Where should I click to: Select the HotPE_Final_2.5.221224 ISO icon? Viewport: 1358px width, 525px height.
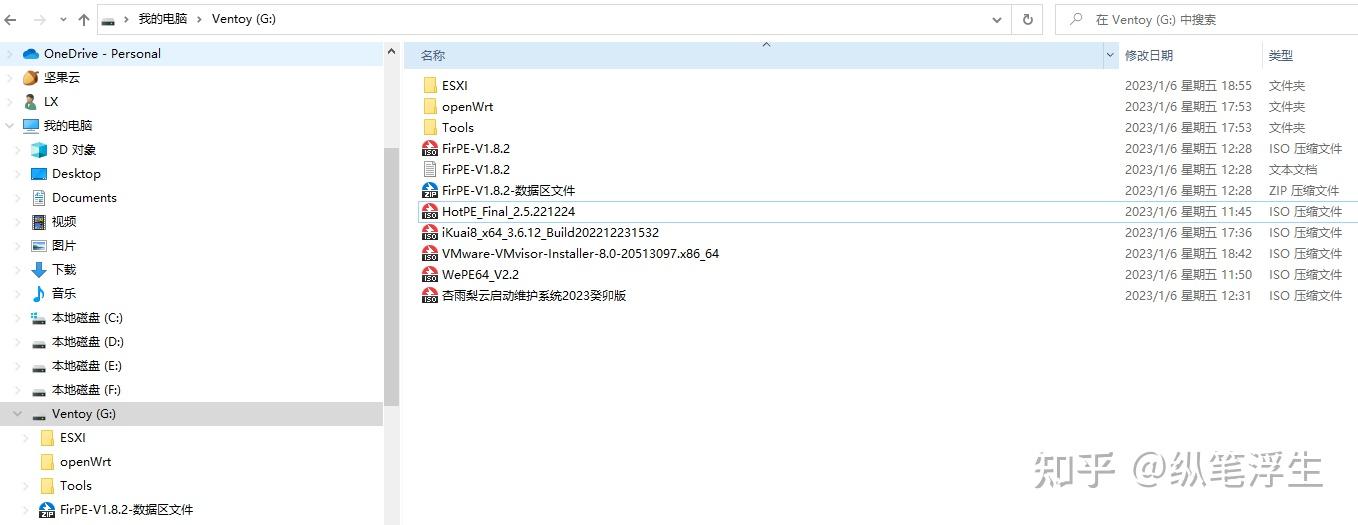430,212
